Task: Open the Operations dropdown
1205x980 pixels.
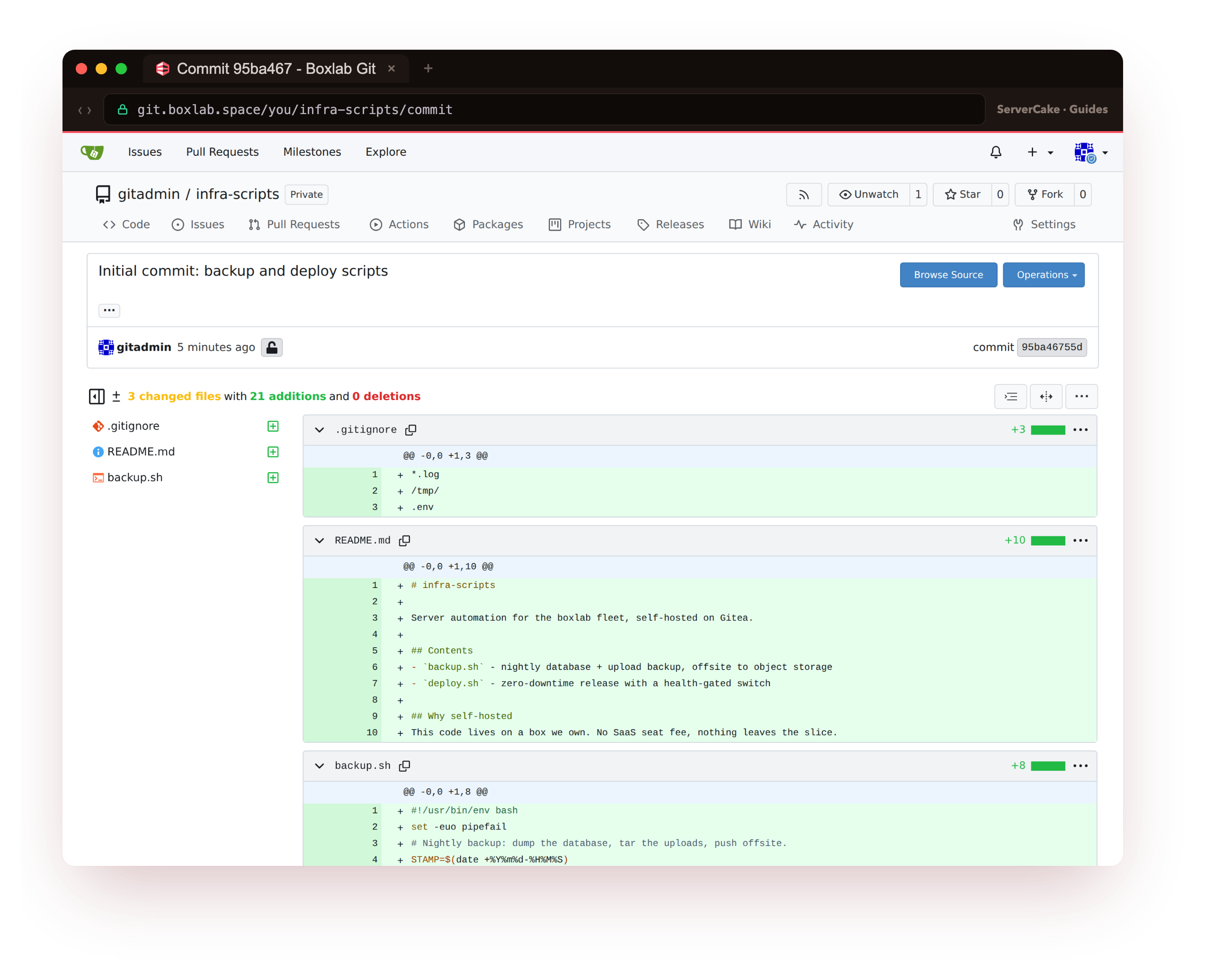Action: coord(1044,275)
